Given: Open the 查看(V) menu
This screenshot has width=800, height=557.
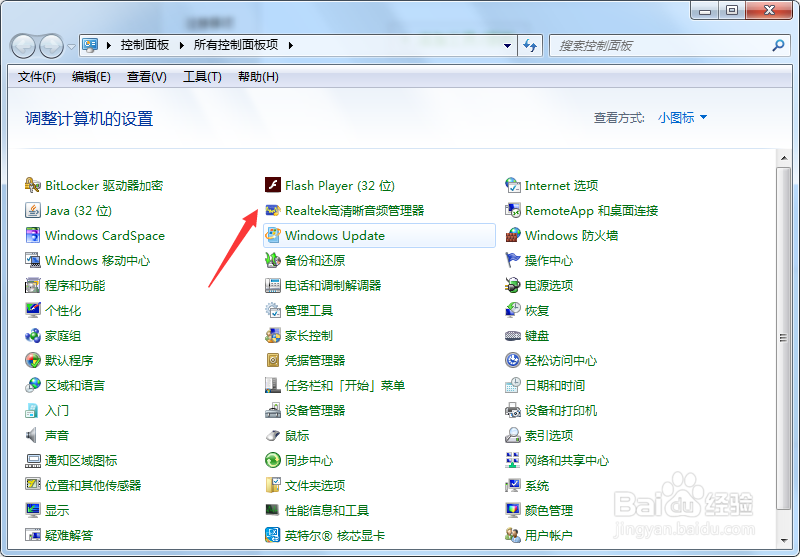Looking at the screenshot, I should point(147,77).
